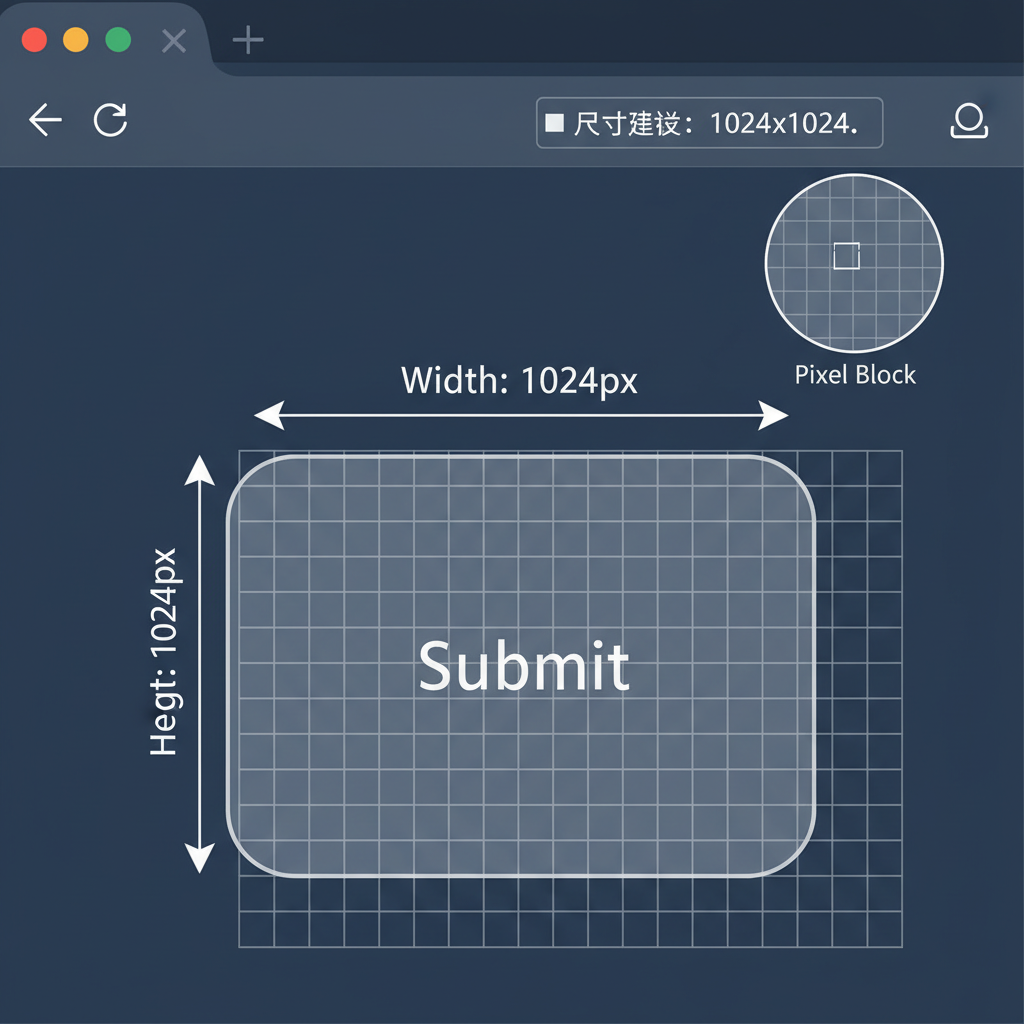Open the user profile icon
The width and height of the screenshot is (1024, 1024).
click(x=967, y=122)
